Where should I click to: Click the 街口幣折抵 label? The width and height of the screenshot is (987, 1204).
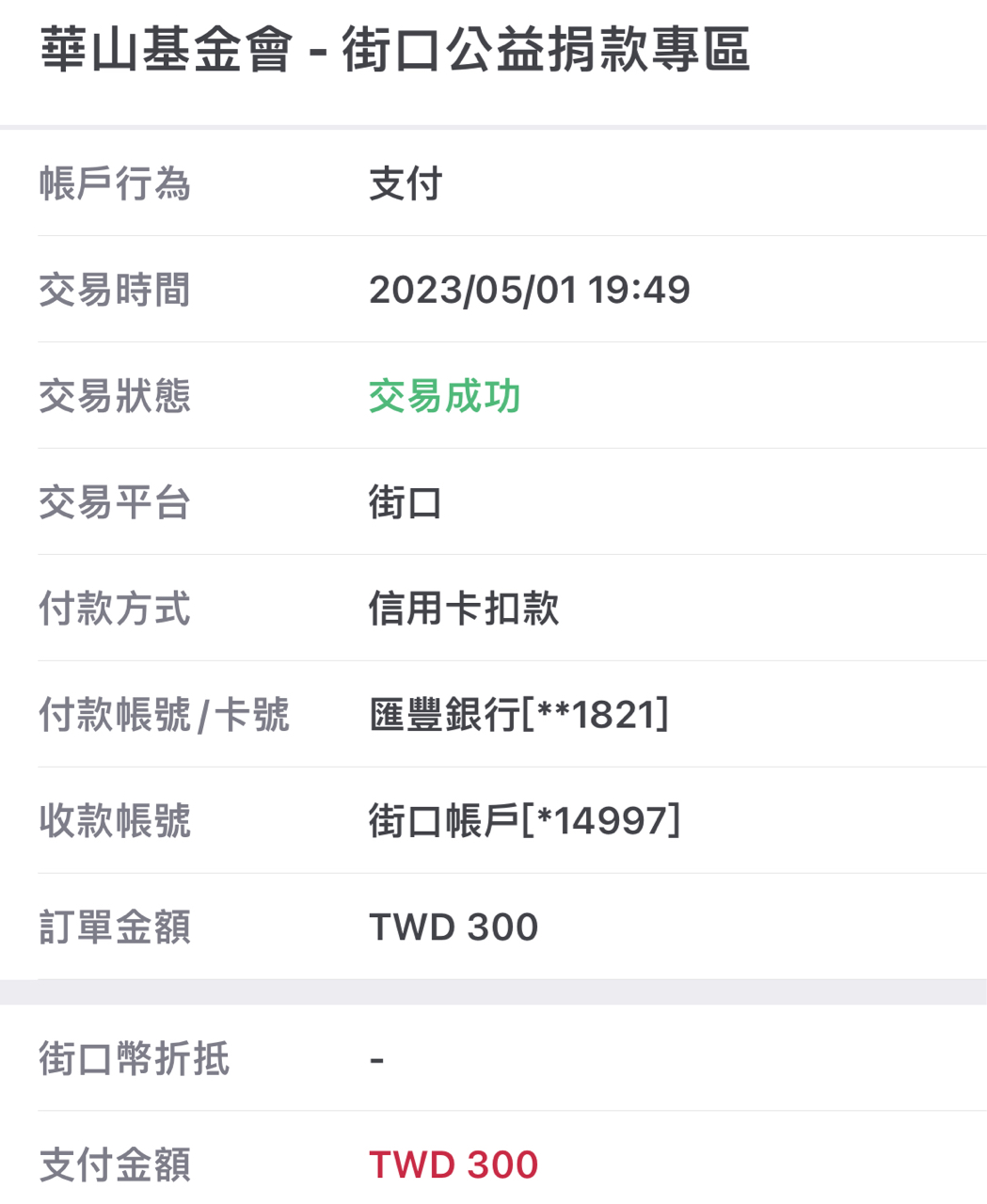134,1059
